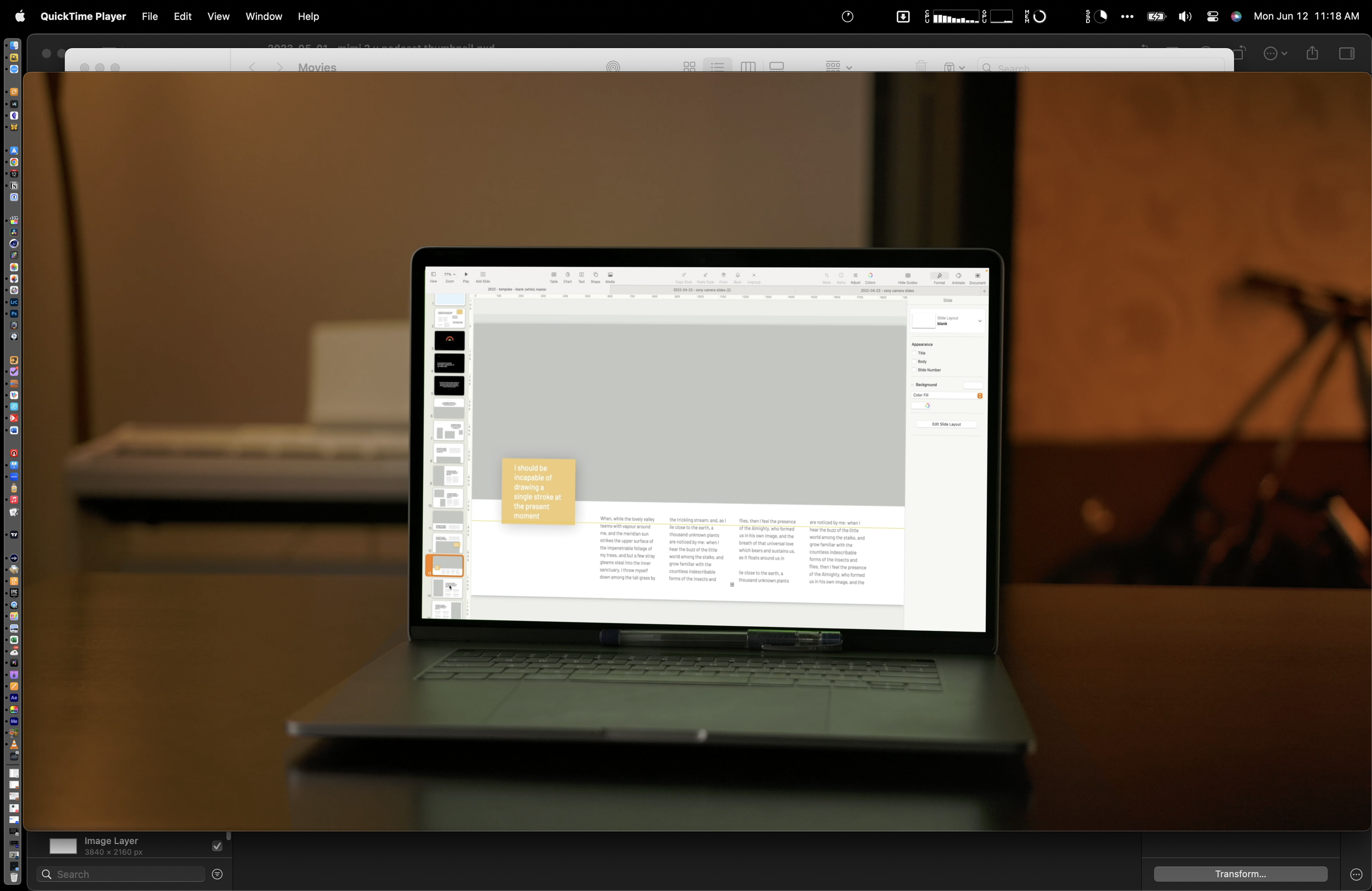This screenshot has width=1372, height=891.
Task: Open Photoshop from the Dock
Action: 14,313
